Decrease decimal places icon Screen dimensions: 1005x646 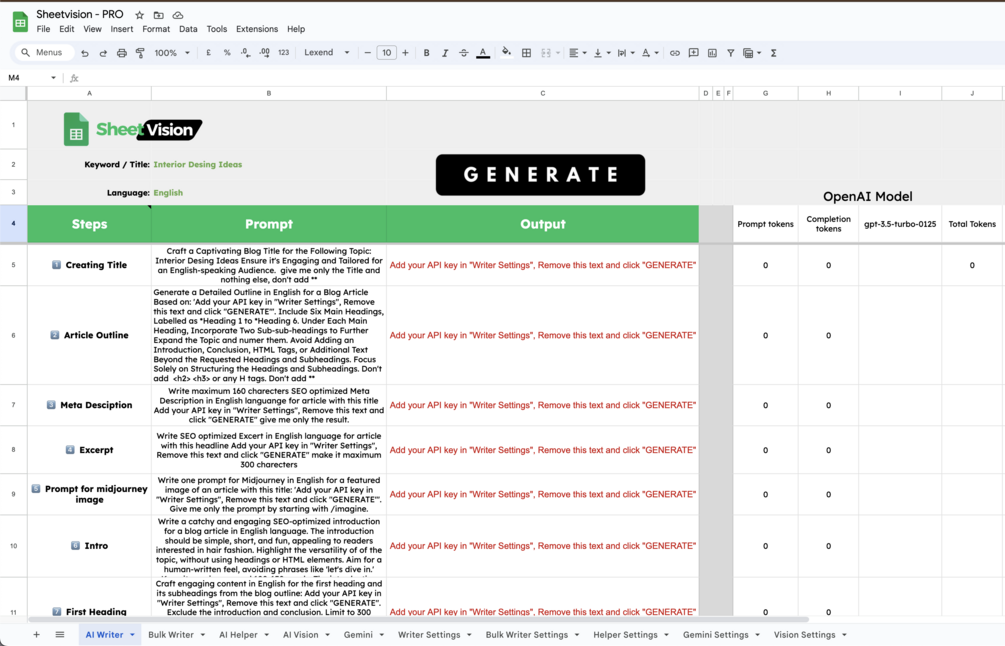click(x=245, y=53)
